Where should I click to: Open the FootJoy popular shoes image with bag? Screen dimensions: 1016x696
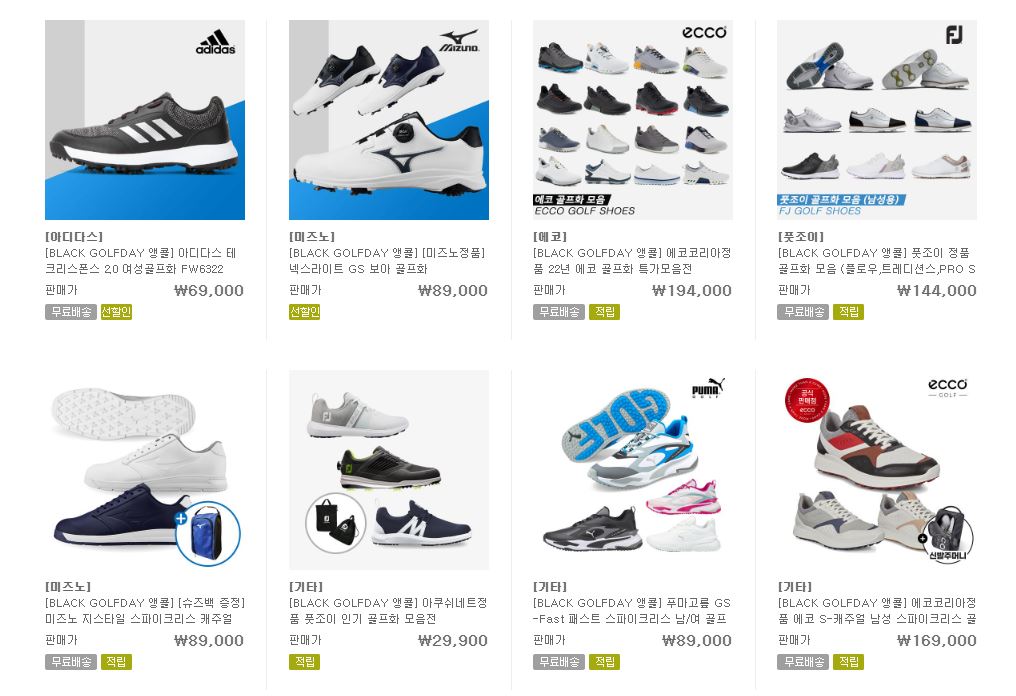click(x=389, y=470)
